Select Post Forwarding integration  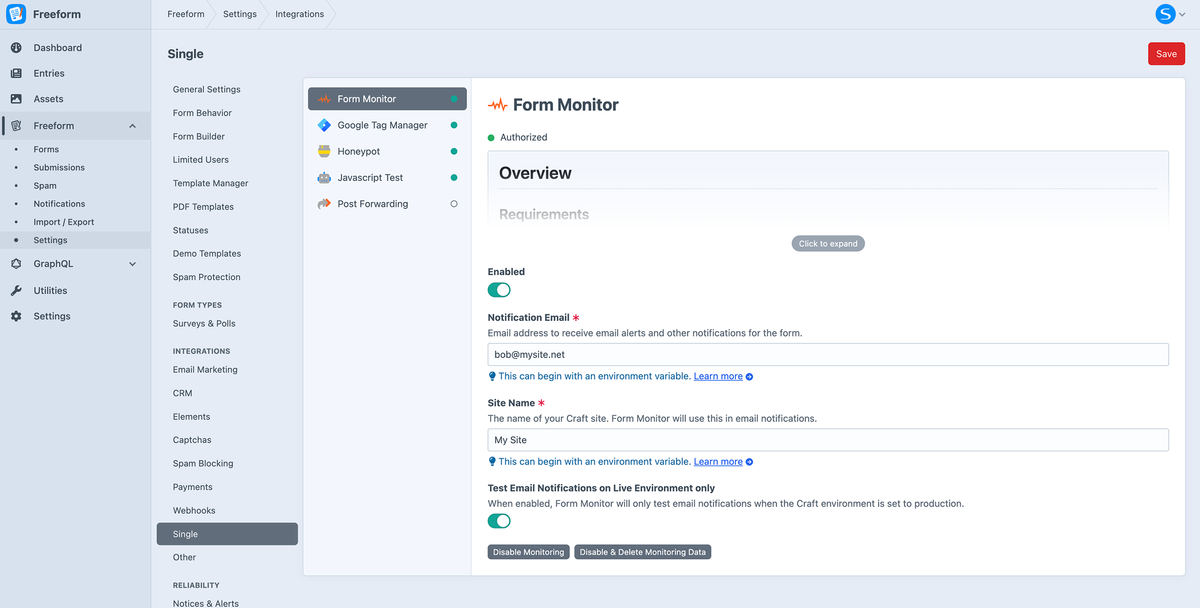click(x=387, y=204)
